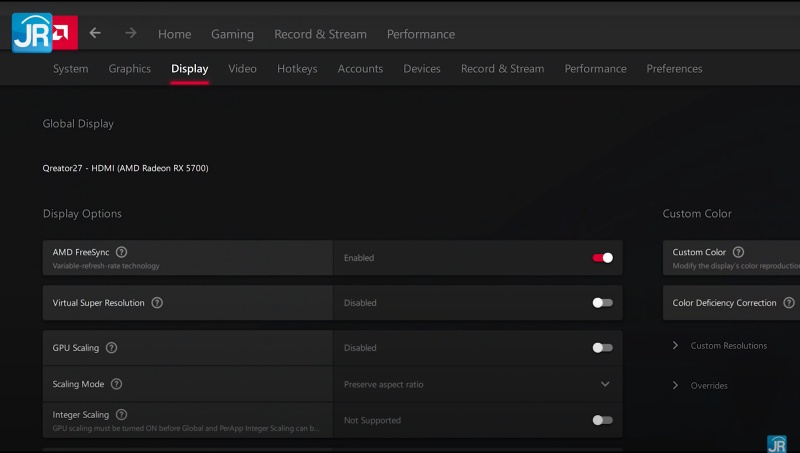
Task: Switch to the Graphics tab
Action: pos(130,68)
